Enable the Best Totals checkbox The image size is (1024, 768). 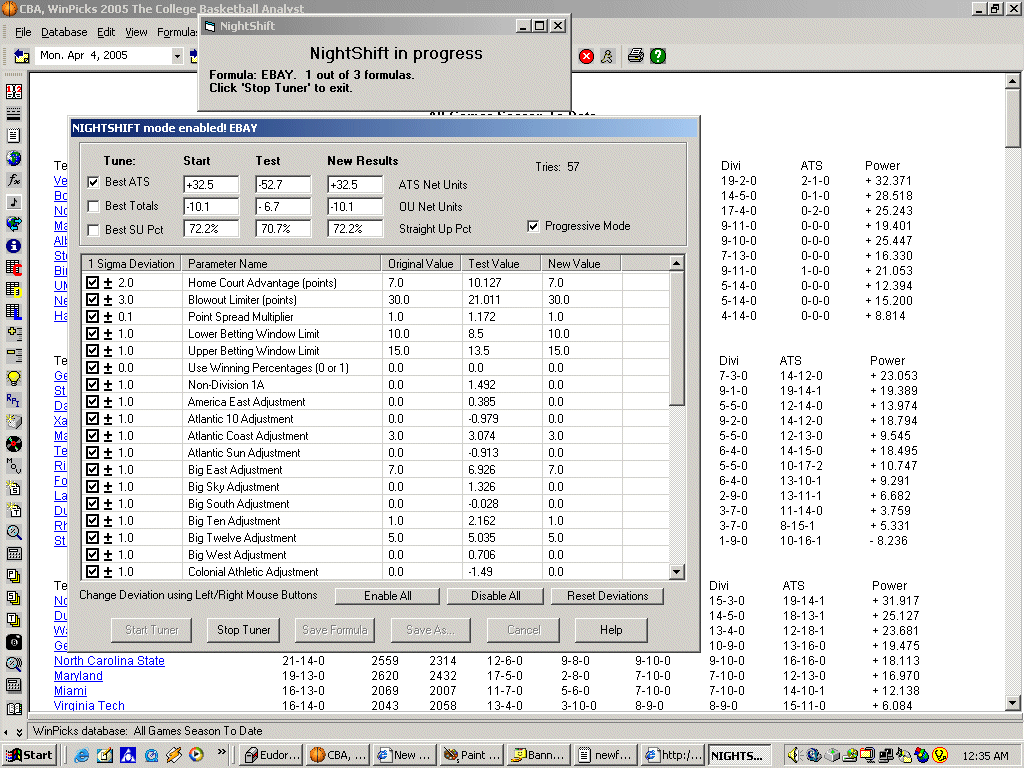(x=93, y=206)
